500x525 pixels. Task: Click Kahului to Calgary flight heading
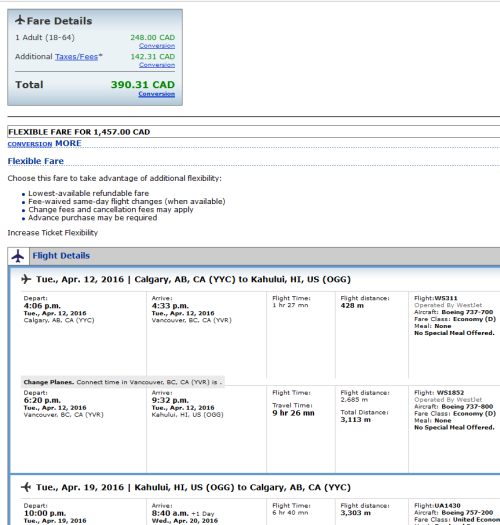pyautogui.click(x=193, y=487)
